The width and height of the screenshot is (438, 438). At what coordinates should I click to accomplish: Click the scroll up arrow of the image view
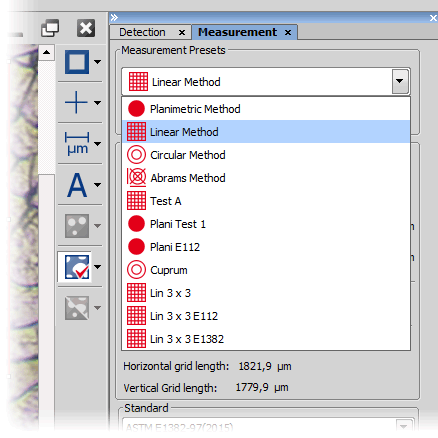pyautogui.click(x=46, y=52)
